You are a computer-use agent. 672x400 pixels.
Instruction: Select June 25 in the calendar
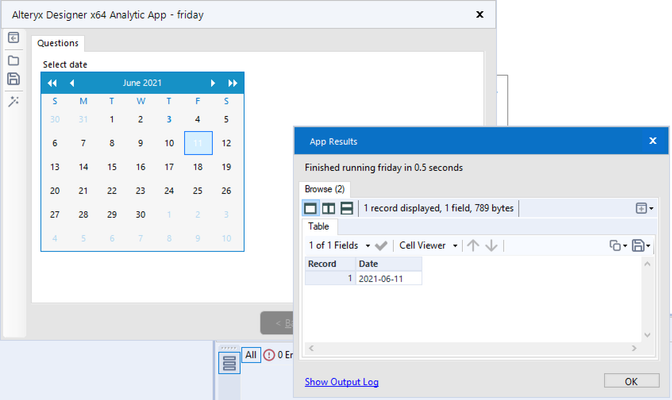[x=198, y=191]
